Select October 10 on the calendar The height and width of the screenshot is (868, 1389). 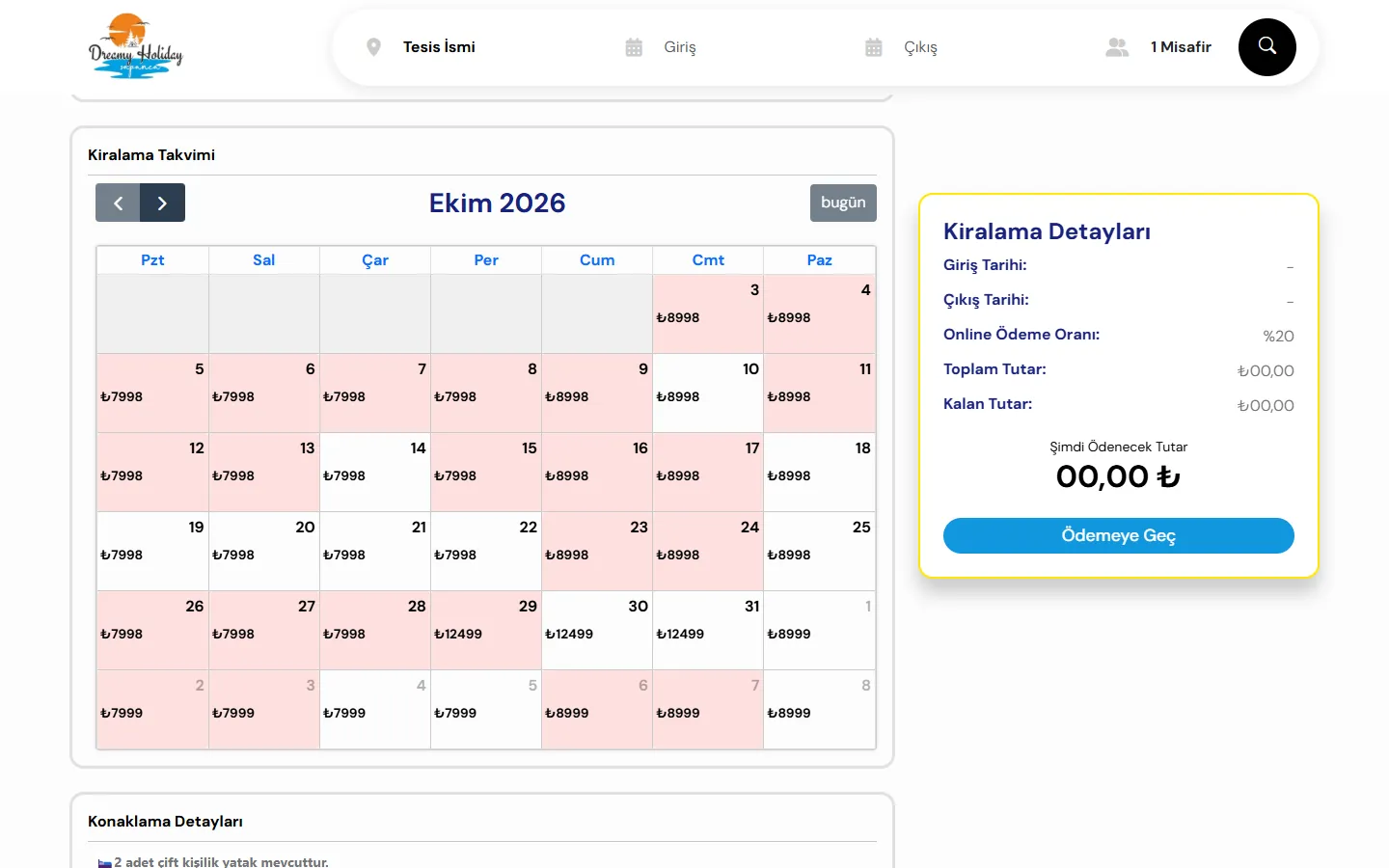708,393
